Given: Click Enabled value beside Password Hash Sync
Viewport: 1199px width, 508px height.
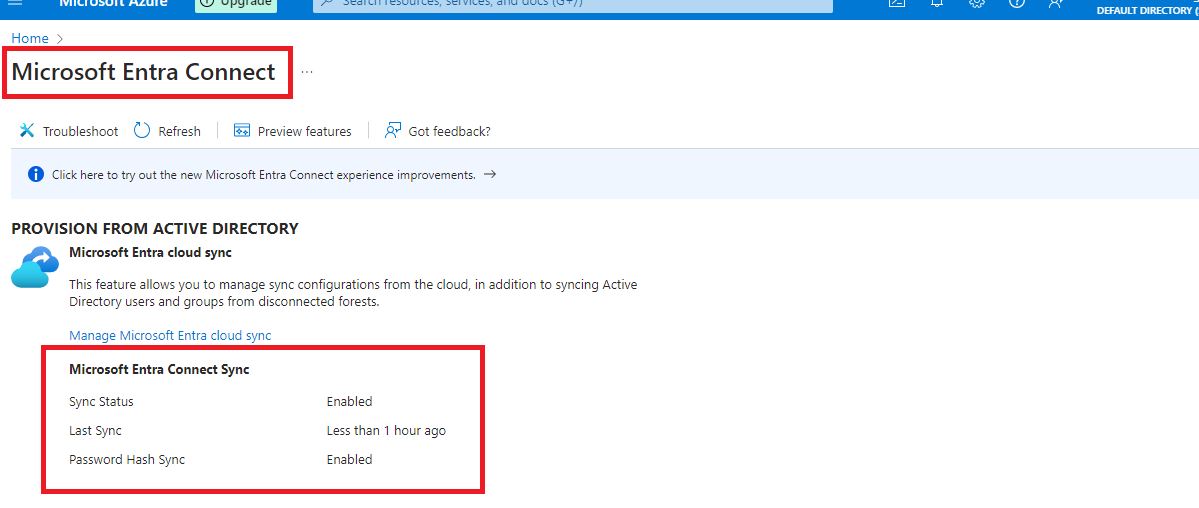Looking at the screenshot, I should (349, 460).
